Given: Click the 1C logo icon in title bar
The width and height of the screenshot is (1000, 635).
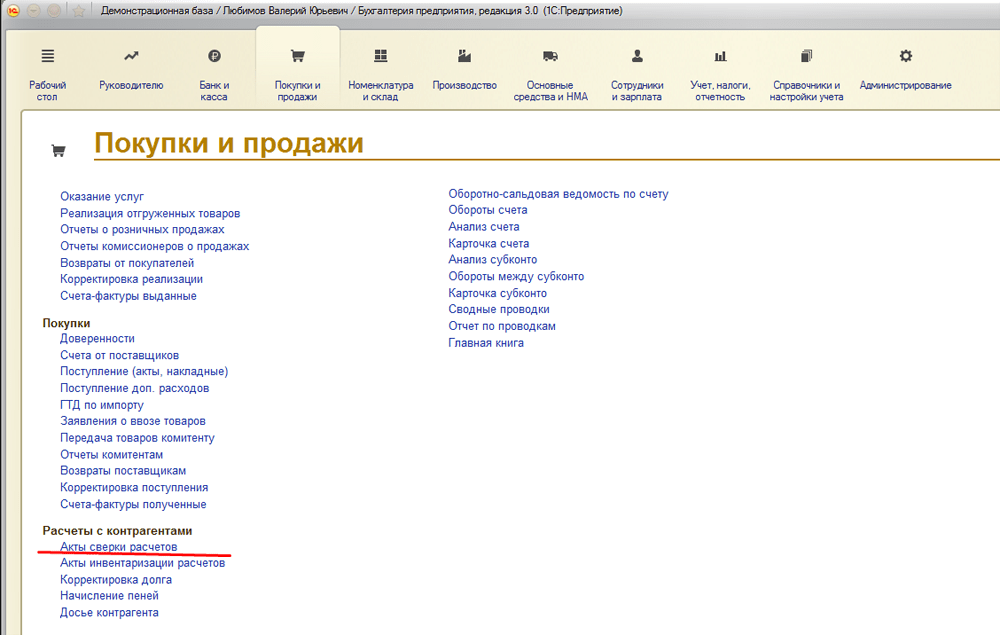Looking at the screenshot, I should click(x=13, y=11).
